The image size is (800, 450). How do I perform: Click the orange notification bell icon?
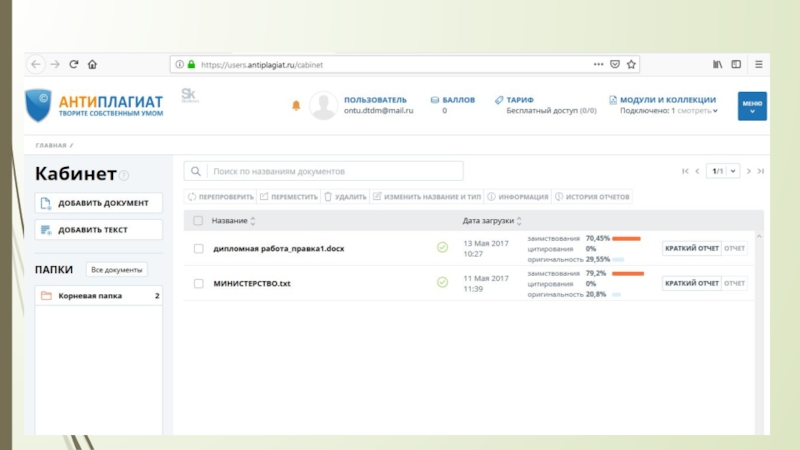(296, 105)
